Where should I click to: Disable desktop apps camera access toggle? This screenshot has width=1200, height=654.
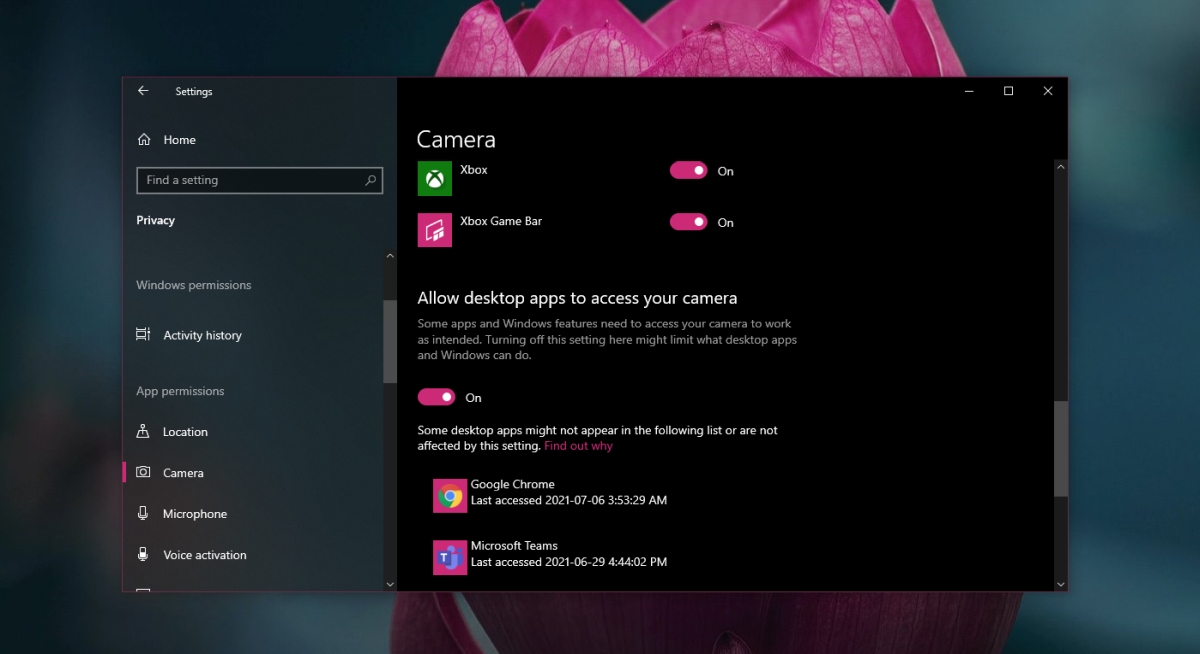[x=436, y=397]
